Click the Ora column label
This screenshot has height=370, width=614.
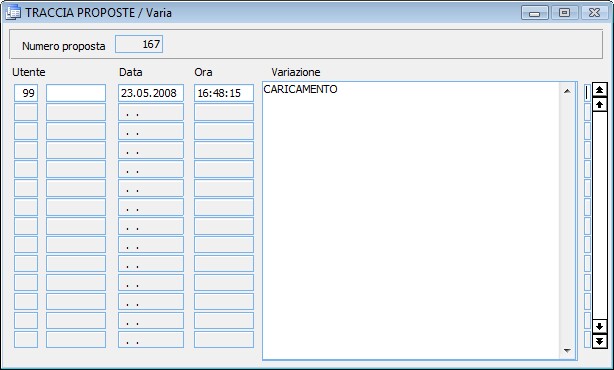(203, 72)
